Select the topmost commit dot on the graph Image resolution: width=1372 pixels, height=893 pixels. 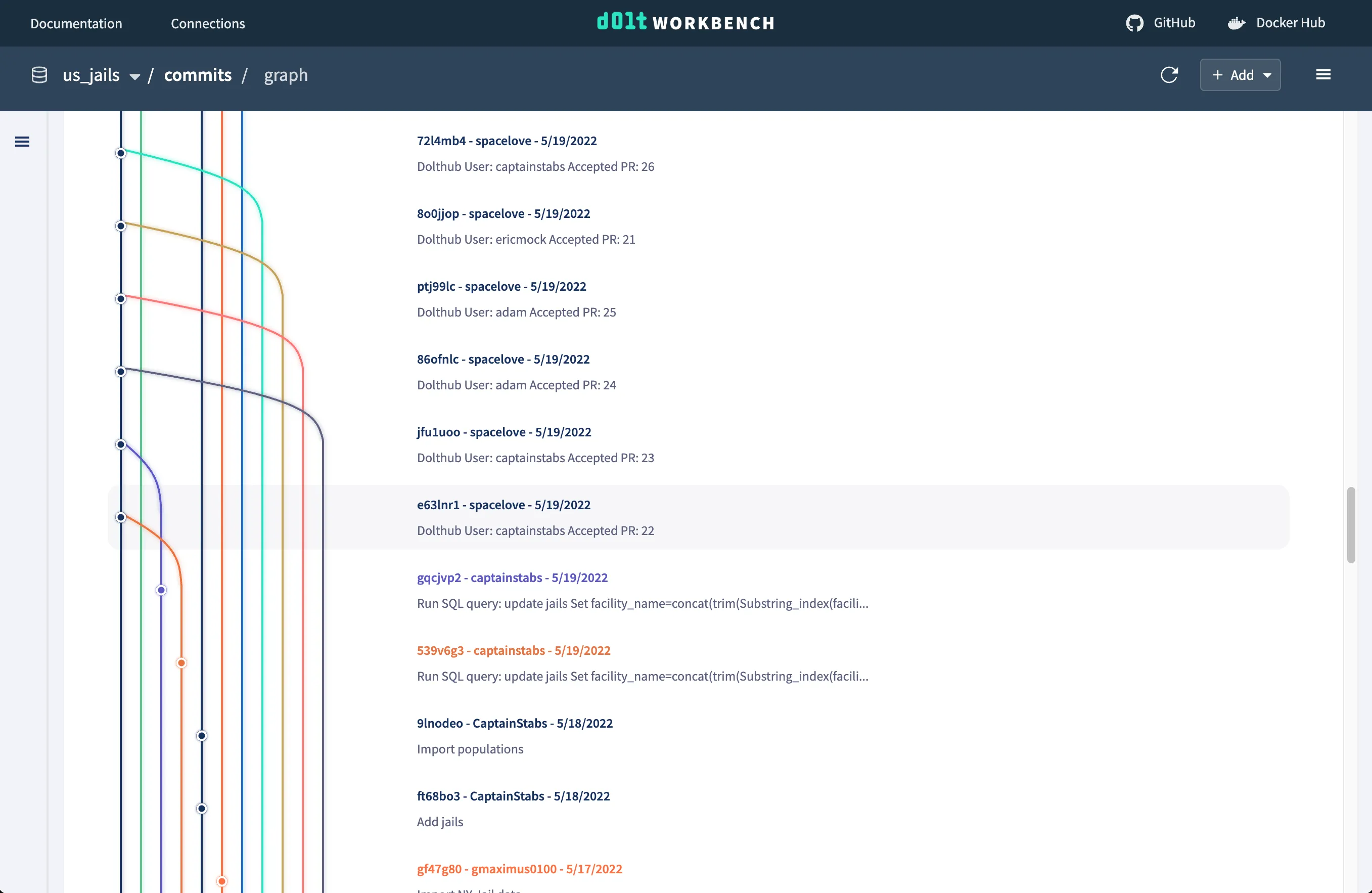[x=121, y=153]
